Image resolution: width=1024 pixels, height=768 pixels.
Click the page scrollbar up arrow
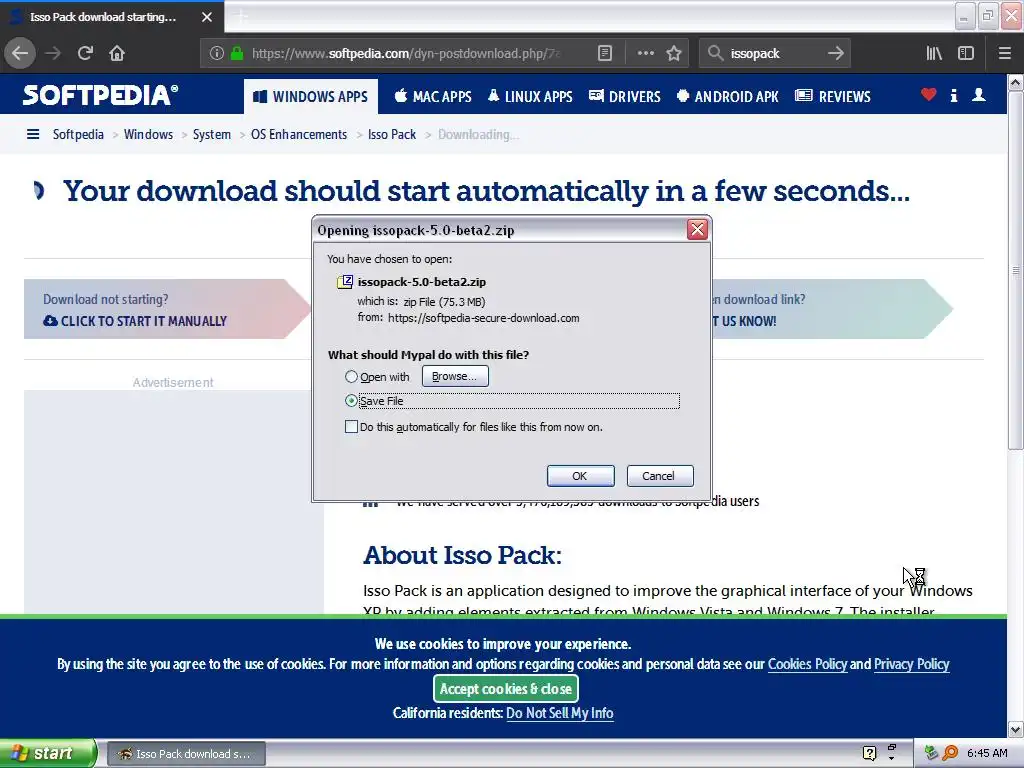point(1016,83)
